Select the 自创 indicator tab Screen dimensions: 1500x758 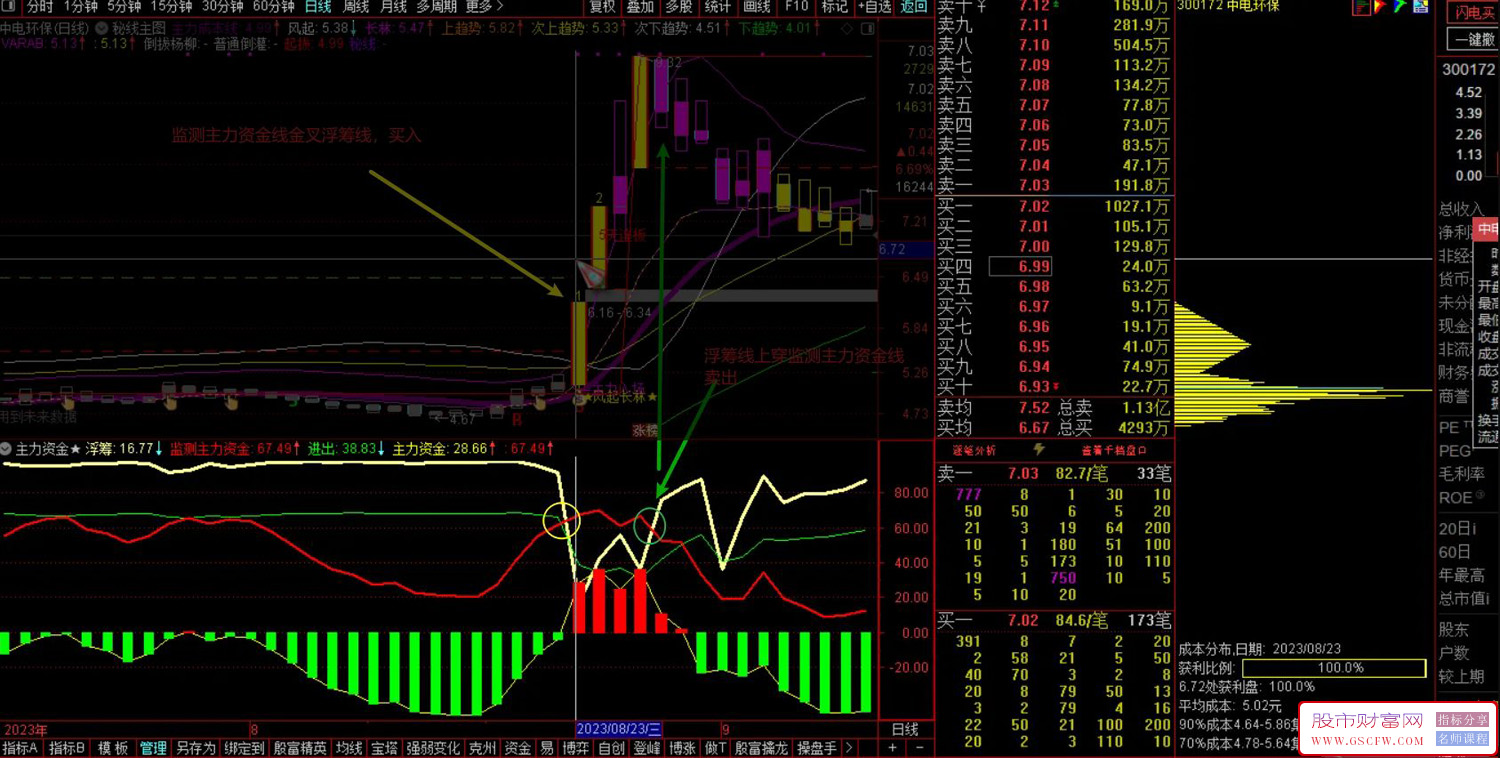click(611, 748)
